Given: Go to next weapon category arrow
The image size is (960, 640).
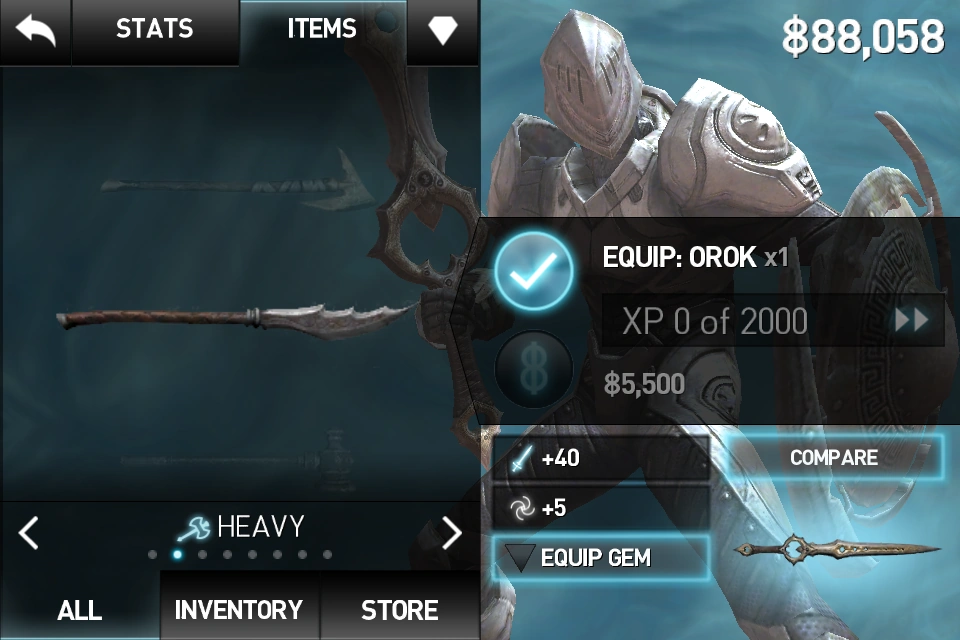Looking at the screenshot, I should click(452, 532).
